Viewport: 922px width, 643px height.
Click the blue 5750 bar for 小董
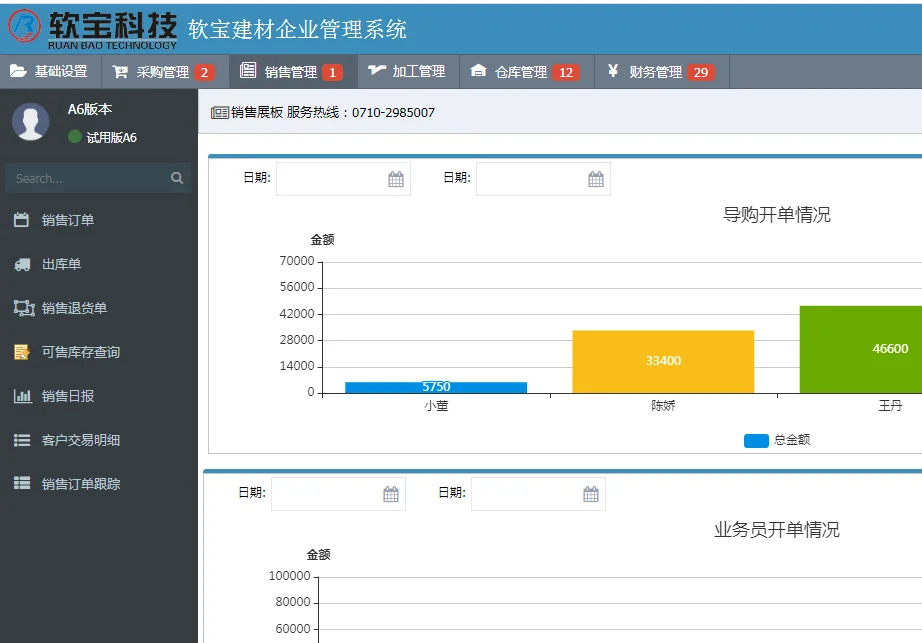click(x=436, y=387)
